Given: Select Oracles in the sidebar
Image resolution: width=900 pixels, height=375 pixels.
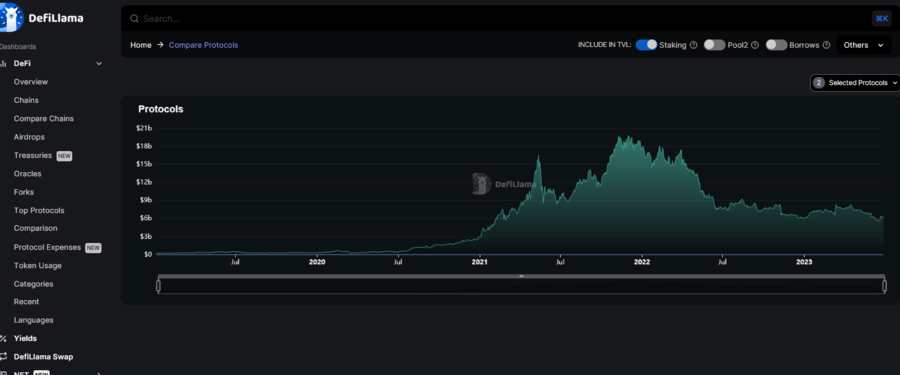Looking at the screenshot, I should (28, 173).
